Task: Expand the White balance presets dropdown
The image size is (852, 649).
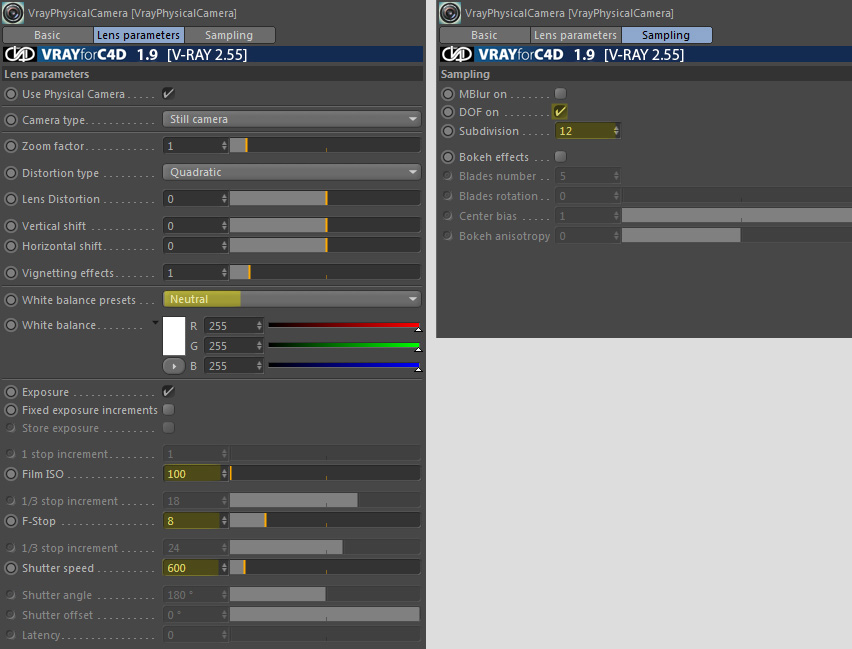Action: [291, 299]
